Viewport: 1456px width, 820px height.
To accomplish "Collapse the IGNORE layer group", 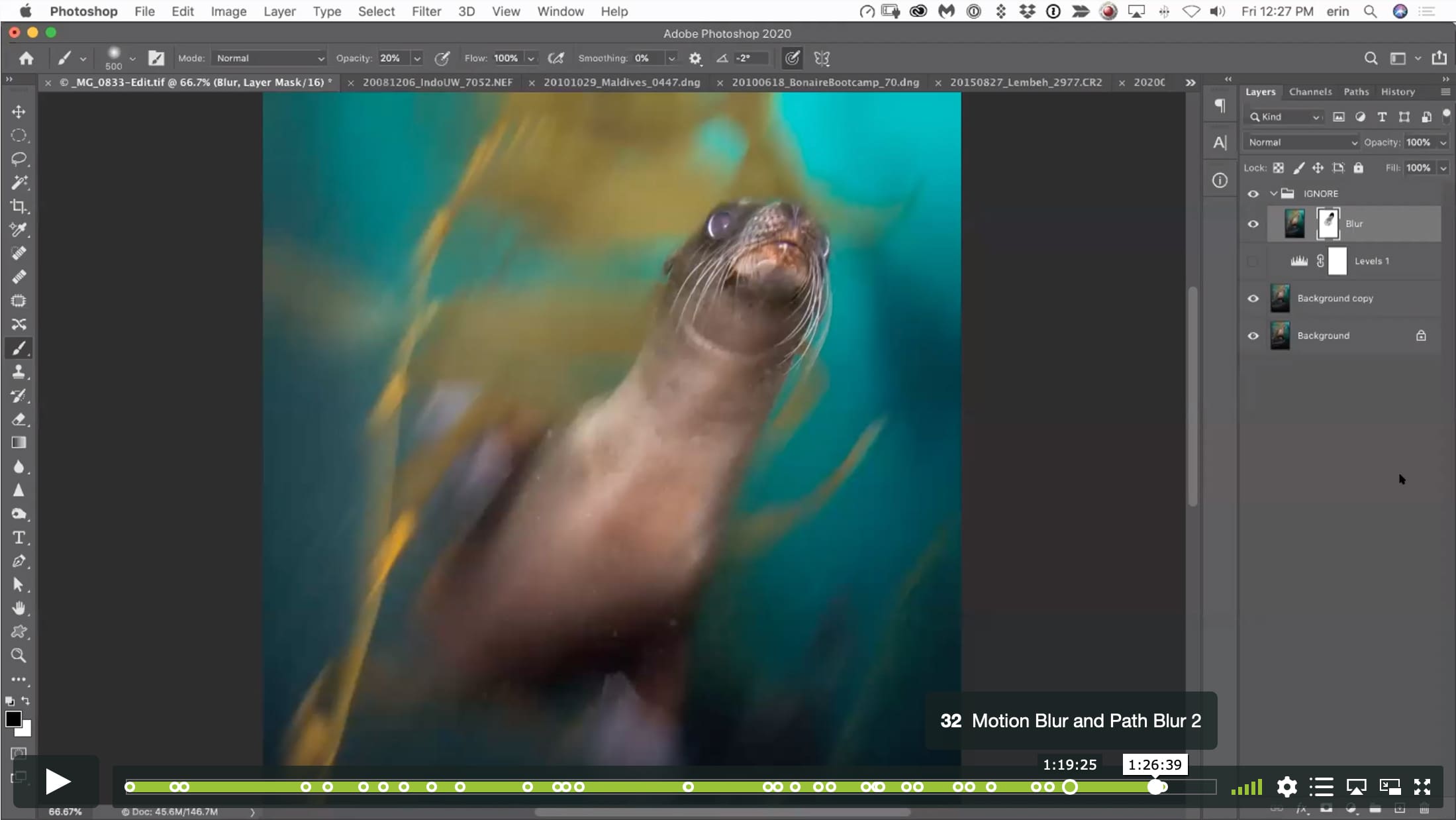I will (1273, 193).
